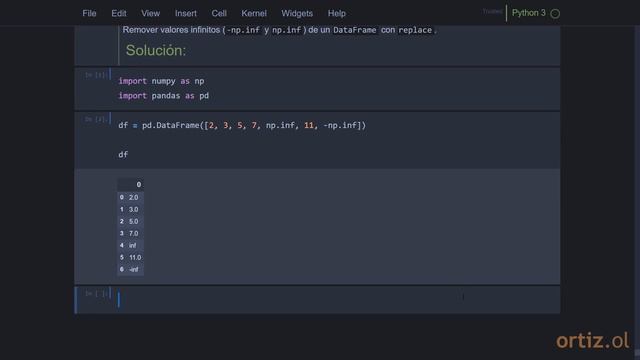Open the Widgets menu

point(297,13)
